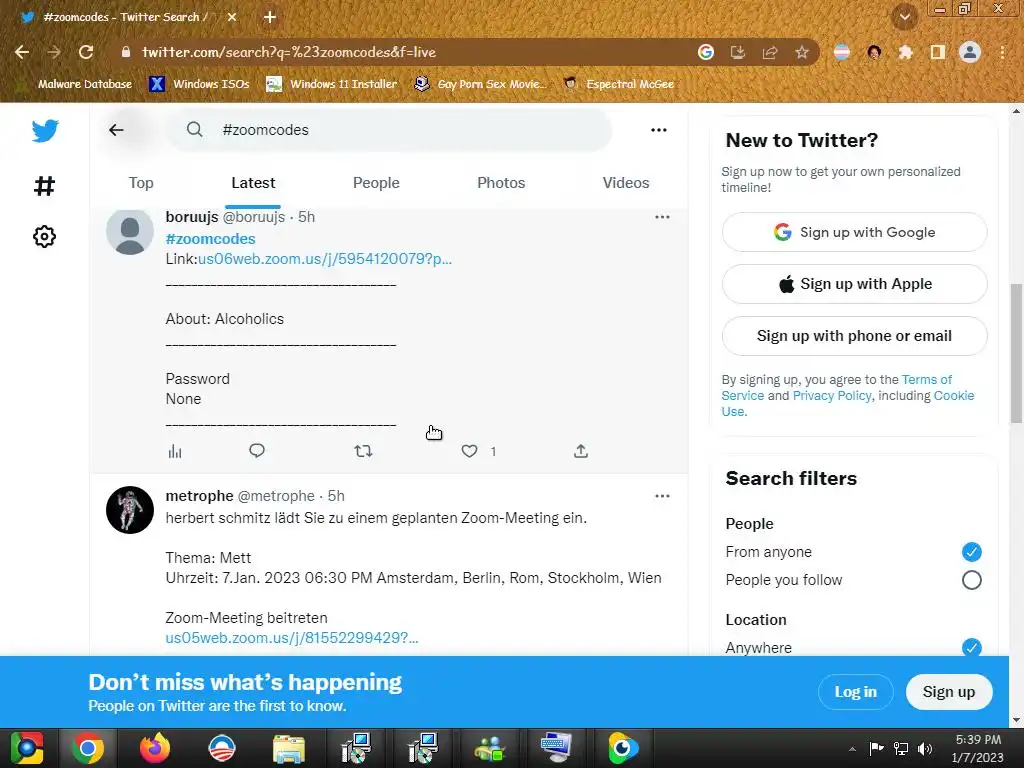
Task: Open the Chrome profile avatar
Action: tap(970, 52)
